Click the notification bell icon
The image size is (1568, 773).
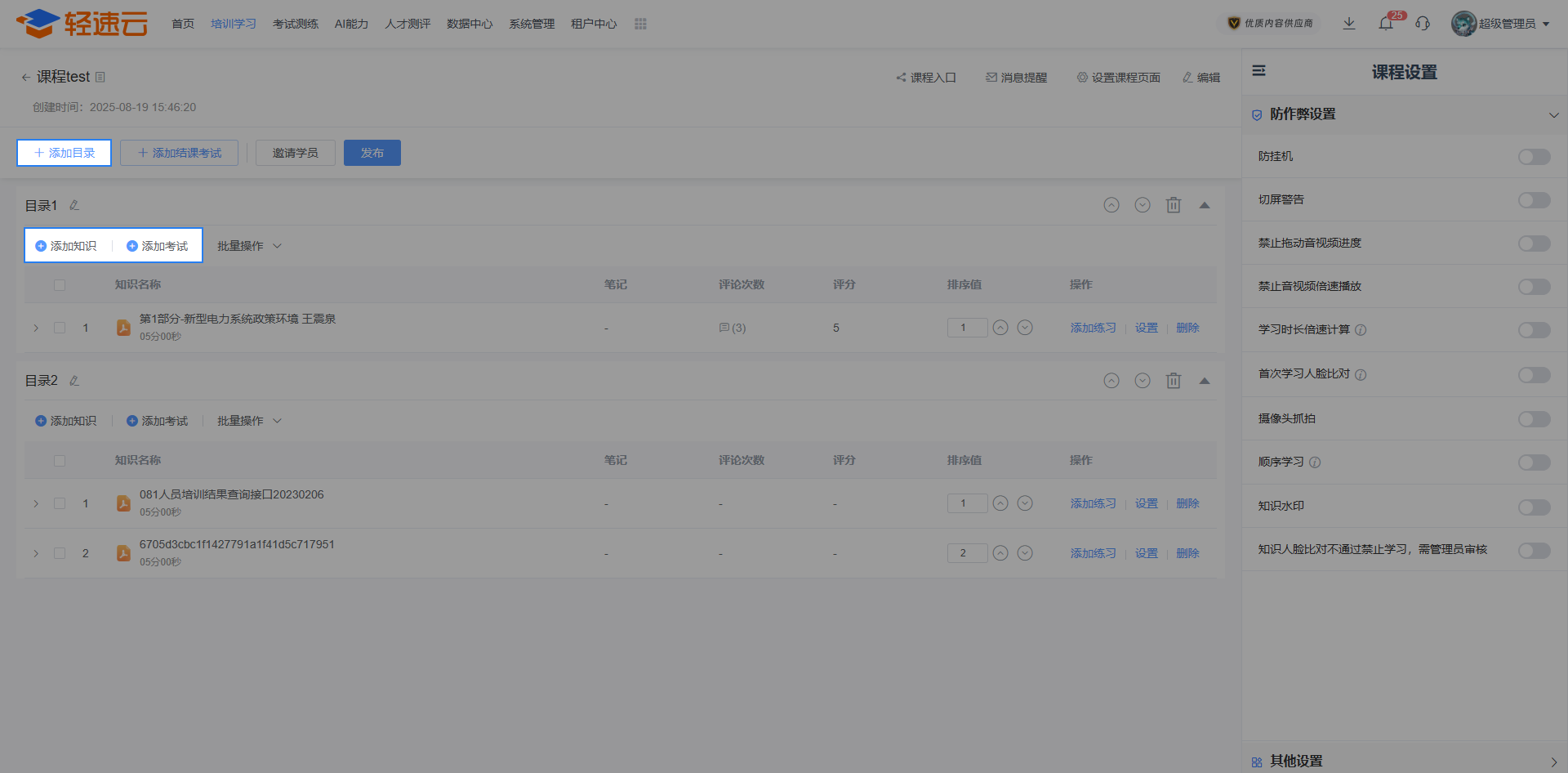[x=1386, y=24]
